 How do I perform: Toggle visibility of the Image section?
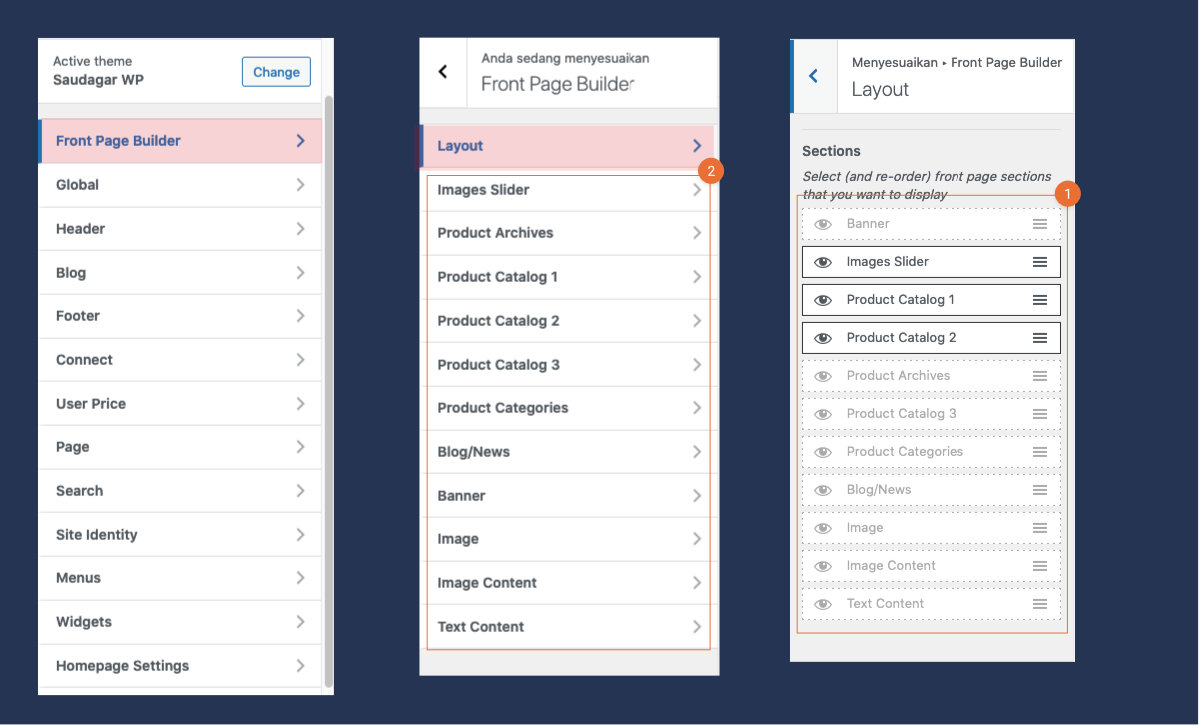tap(822, 527)
